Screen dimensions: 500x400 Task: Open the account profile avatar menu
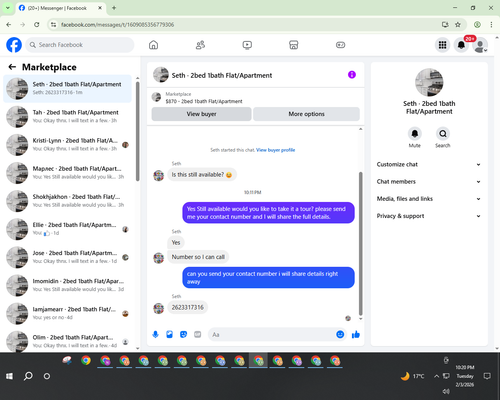tap(480, 45)
